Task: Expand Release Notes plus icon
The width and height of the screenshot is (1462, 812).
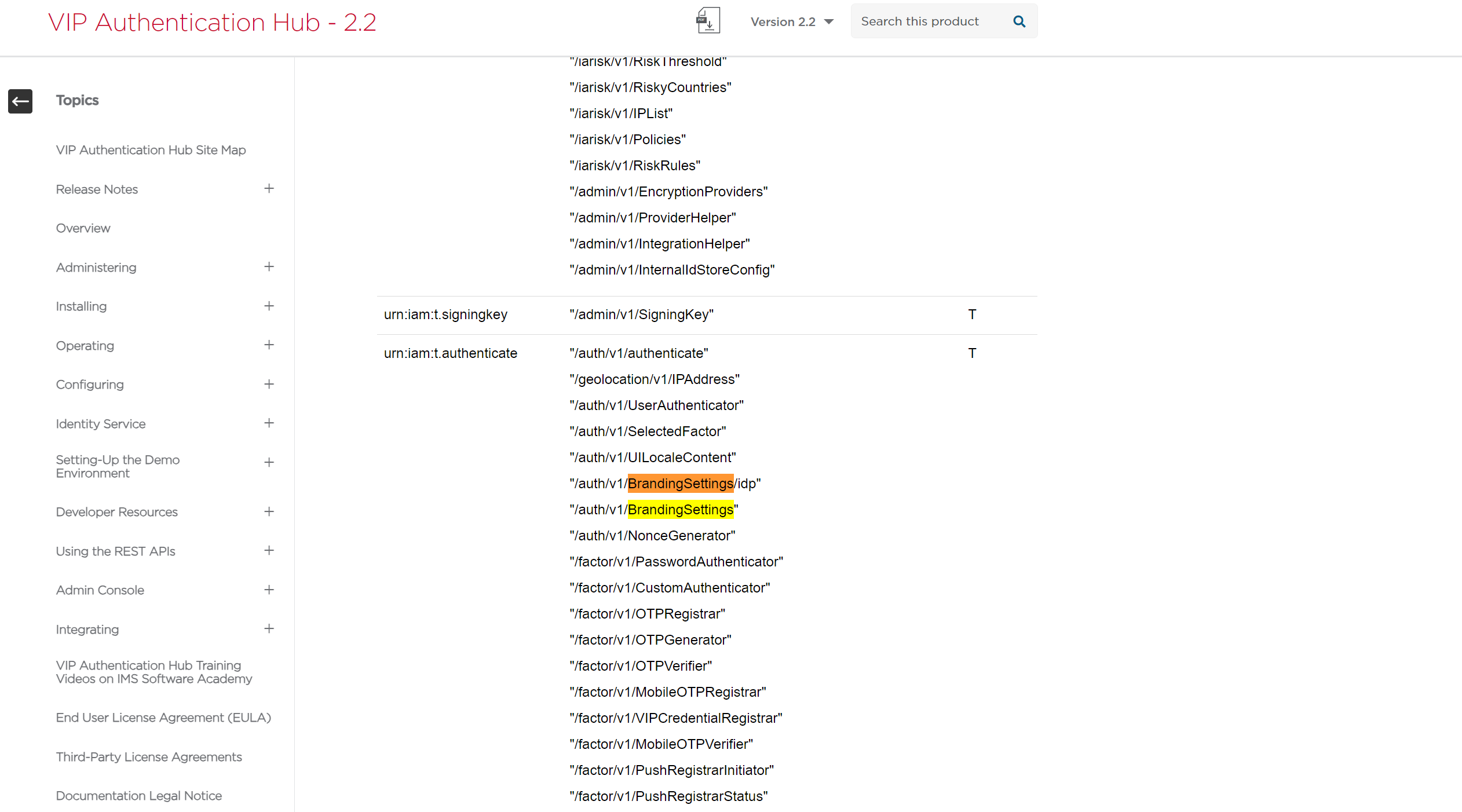Action: 269,189
